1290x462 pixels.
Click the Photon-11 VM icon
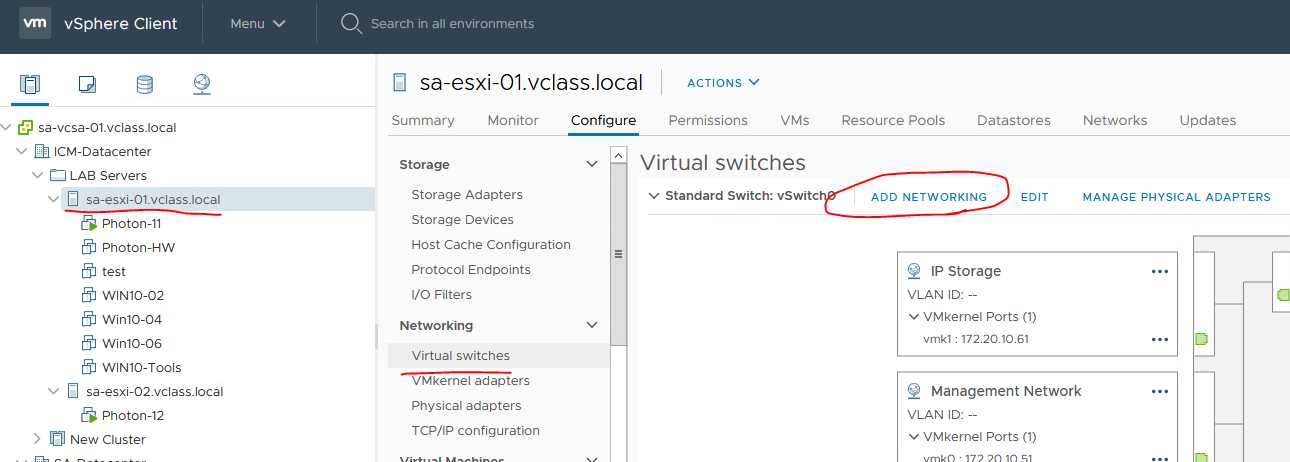coord(88,224)
